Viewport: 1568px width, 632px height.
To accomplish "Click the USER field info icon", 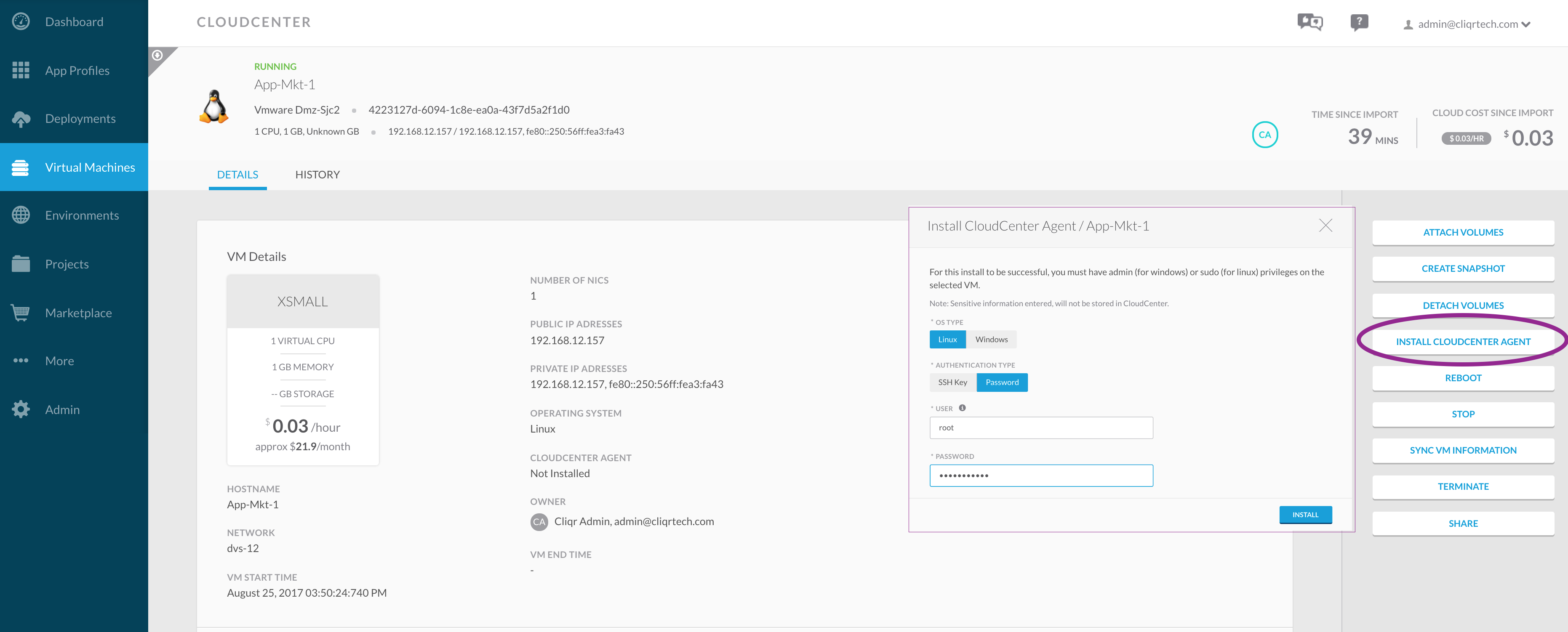I will [x=963, y=408].
